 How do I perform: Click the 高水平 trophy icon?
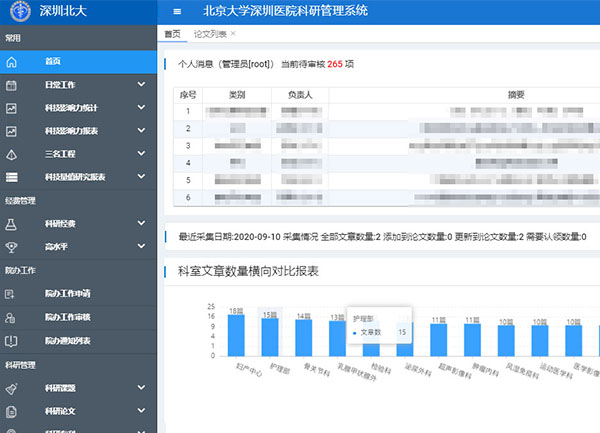click(11, 247)
